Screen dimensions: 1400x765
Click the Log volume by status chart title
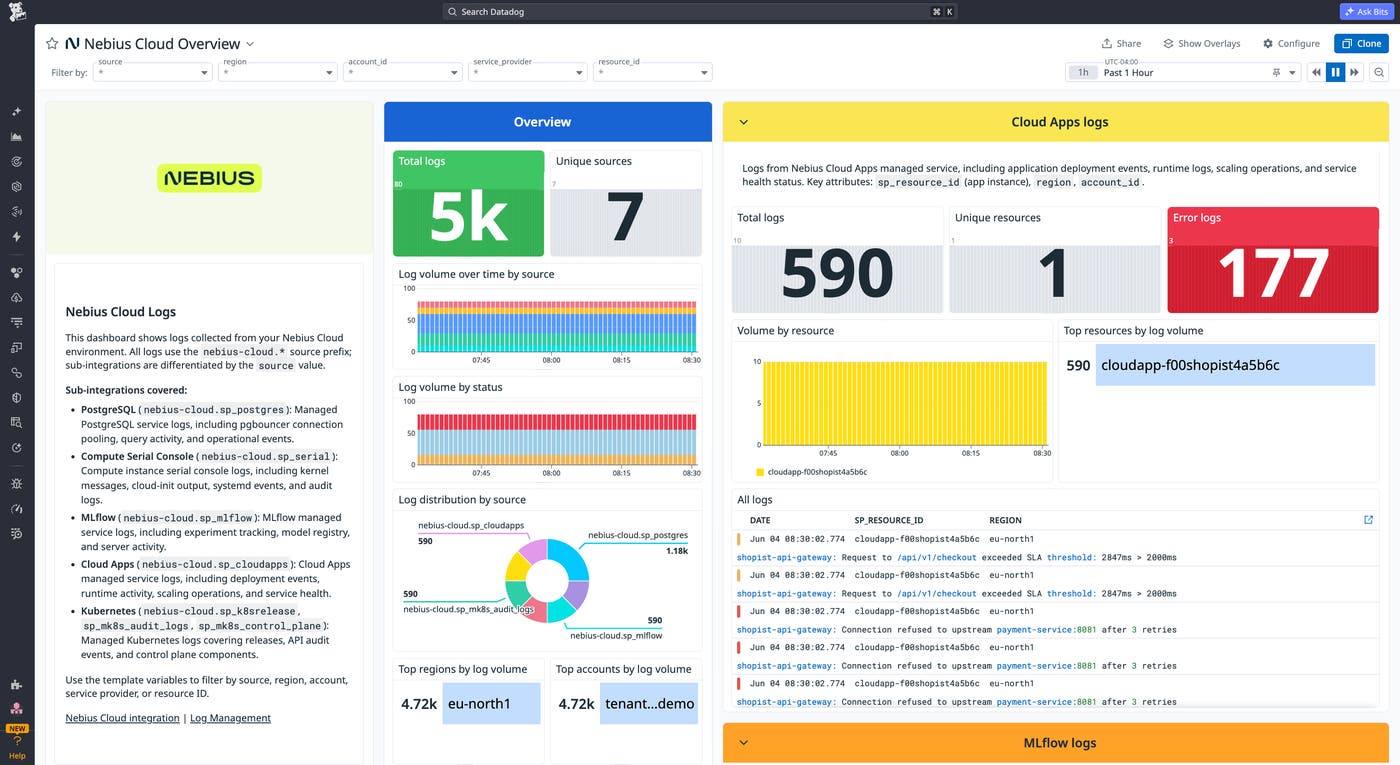pos(450,387)
